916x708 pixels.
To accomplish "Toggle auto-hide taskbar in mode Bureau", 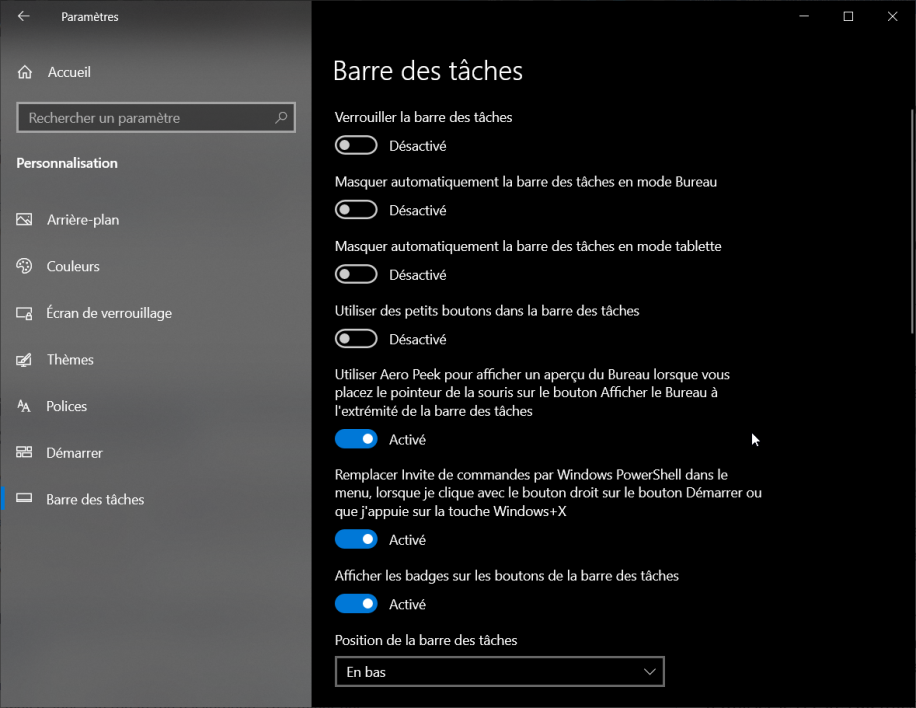I will (356, 210).
